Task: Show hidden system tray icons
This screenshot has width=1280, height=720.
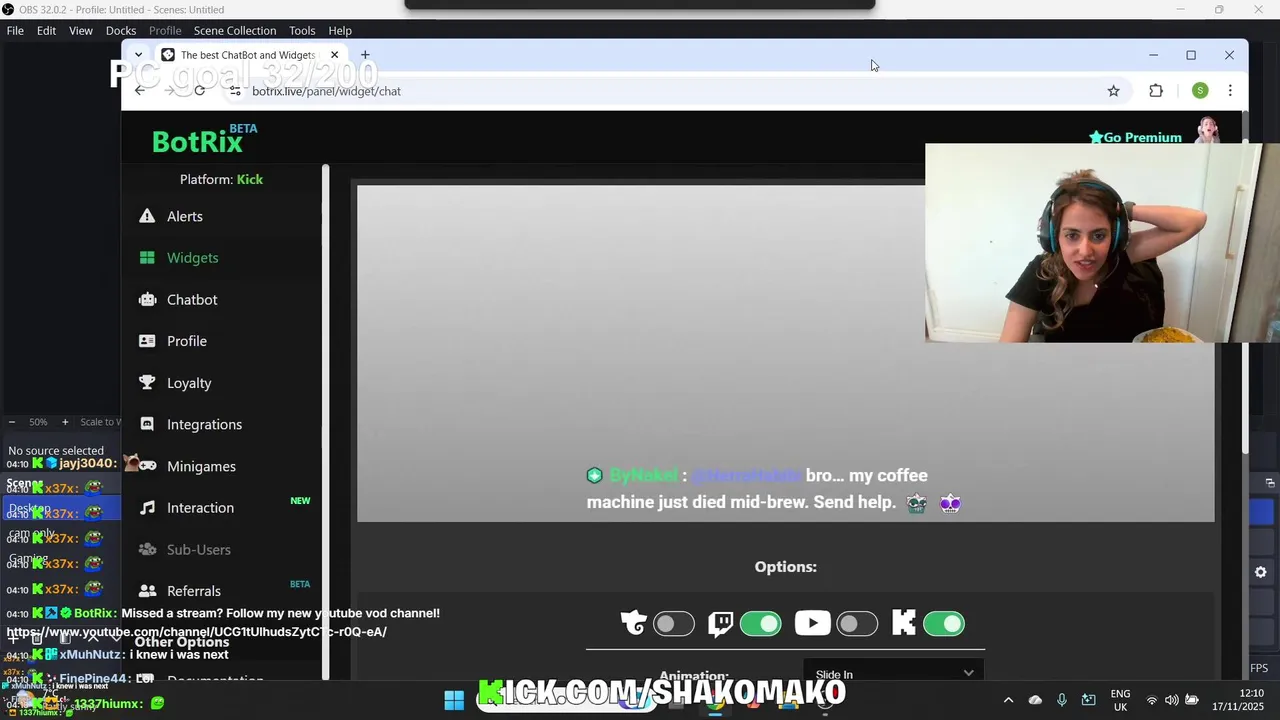Action: click(x=1008, y=700)
